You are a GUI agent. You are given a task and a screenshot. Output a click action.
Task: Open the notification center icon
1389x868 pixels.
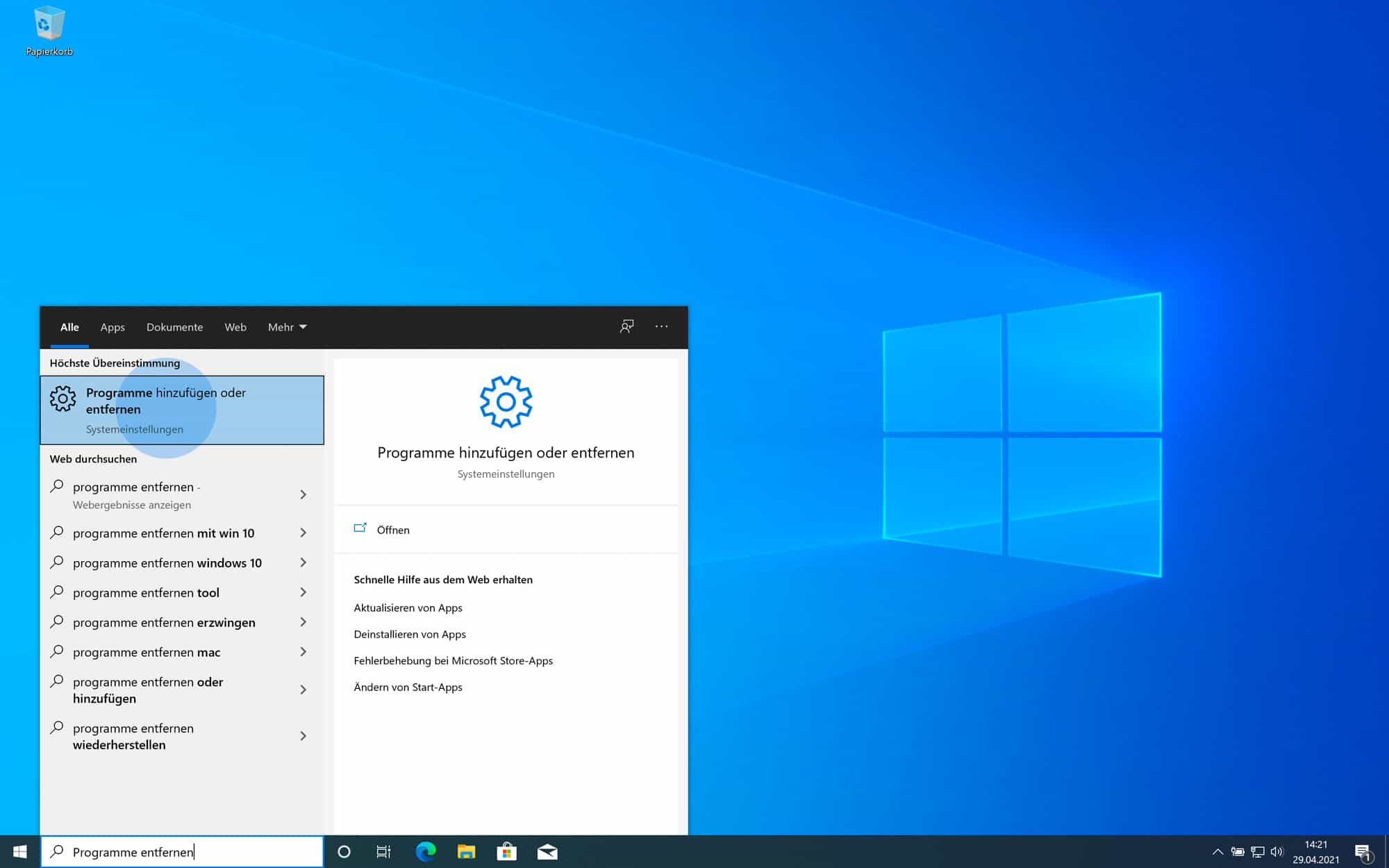(x=1363, y=852)
